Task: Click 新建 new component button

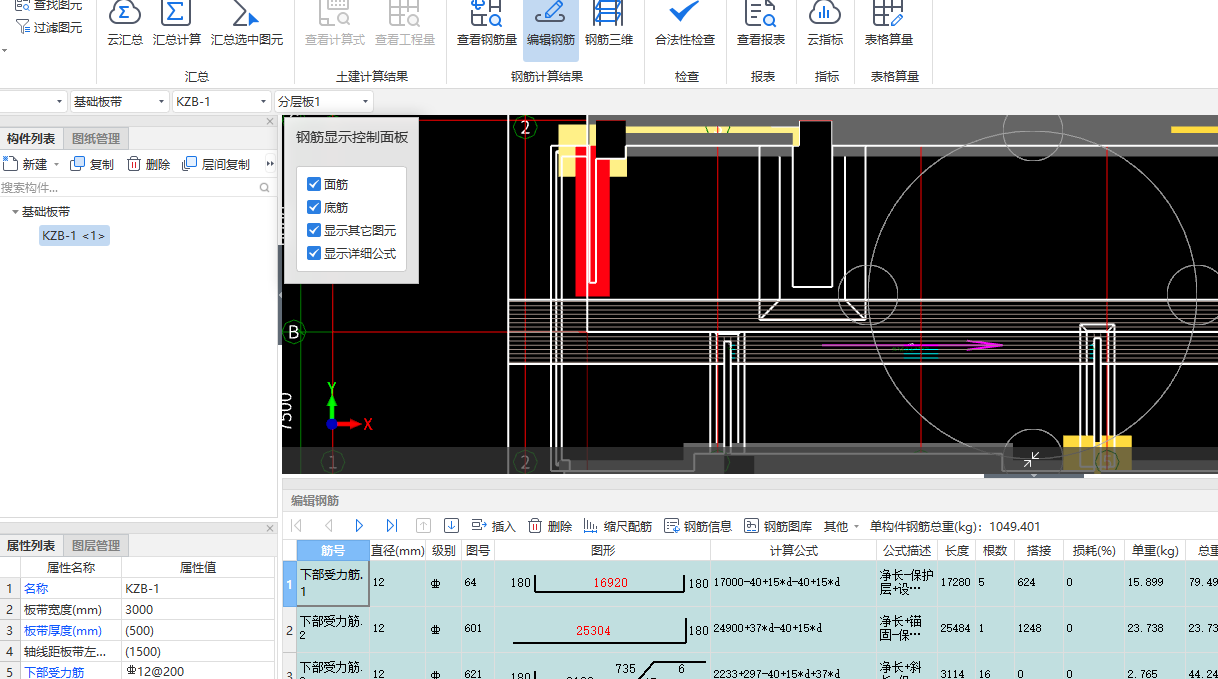Action: coord(26,164)
